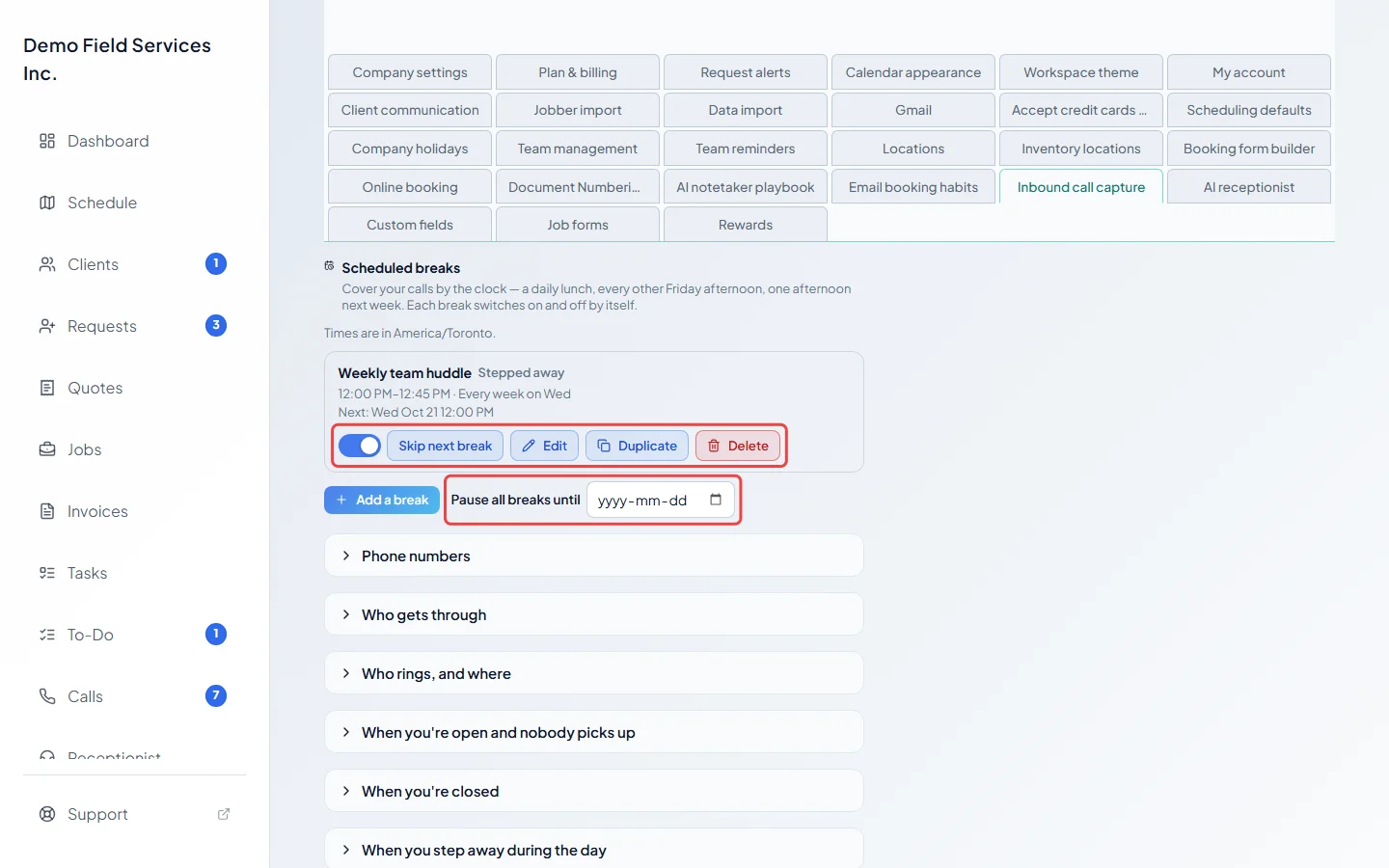The width and height of the screenshot is (1389, 868).
Task: Click the Requests person-plus icon
Action: tap(47, 326)
